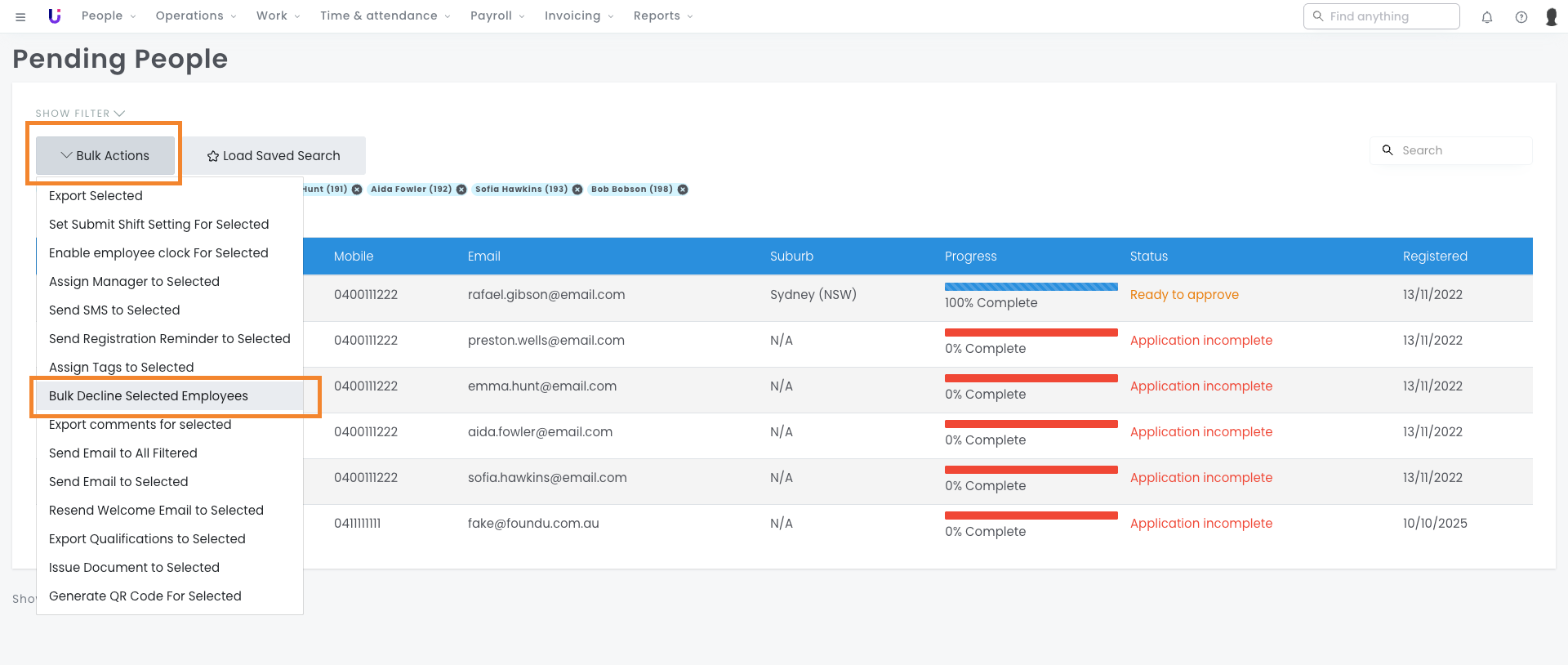Collapse the Bulk Actions dropdown
This screenshot has width=1568, height=665.
tap(105, 155)
